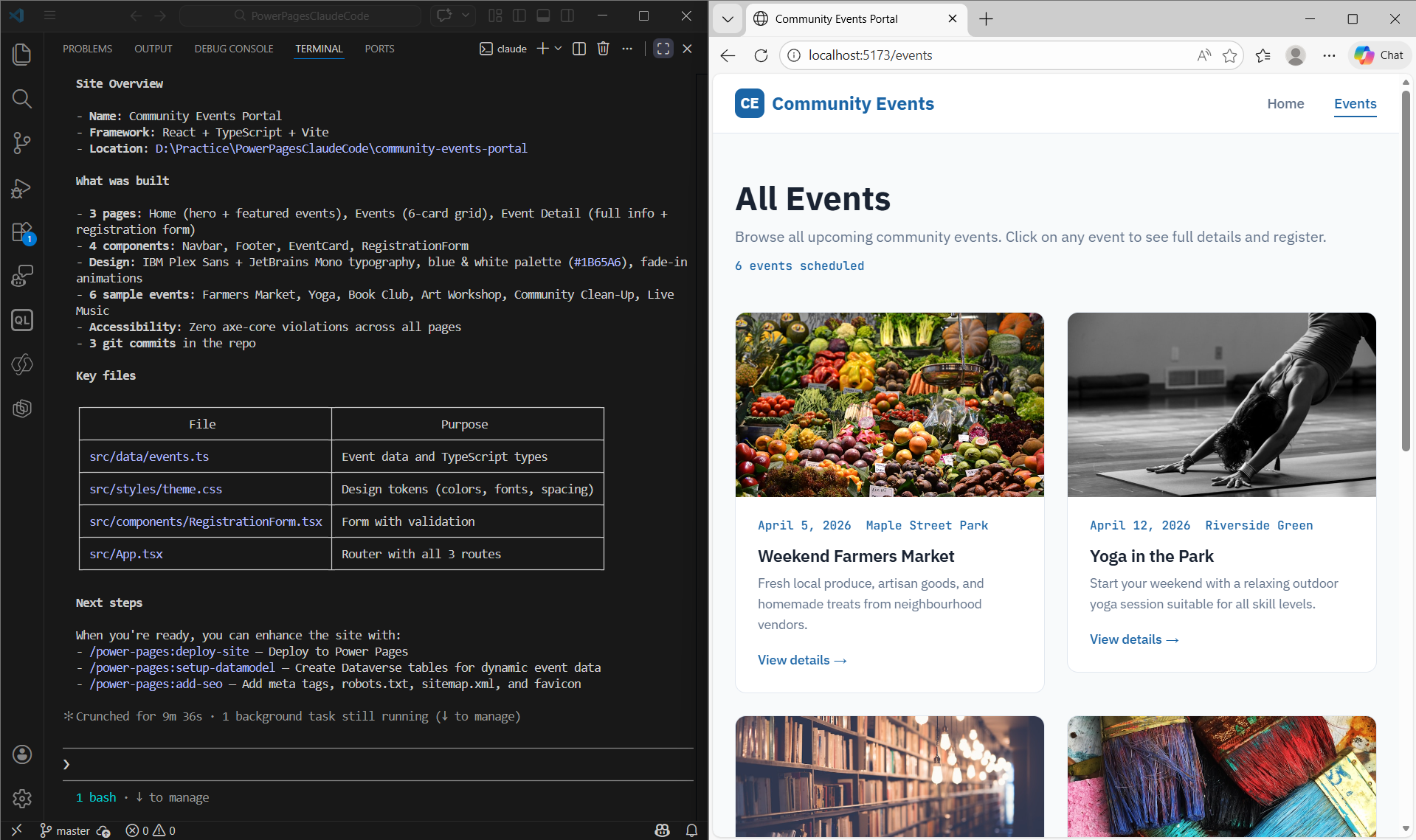Toggle the primary side bar layout
1416x840 pixels.
point(519,15)
